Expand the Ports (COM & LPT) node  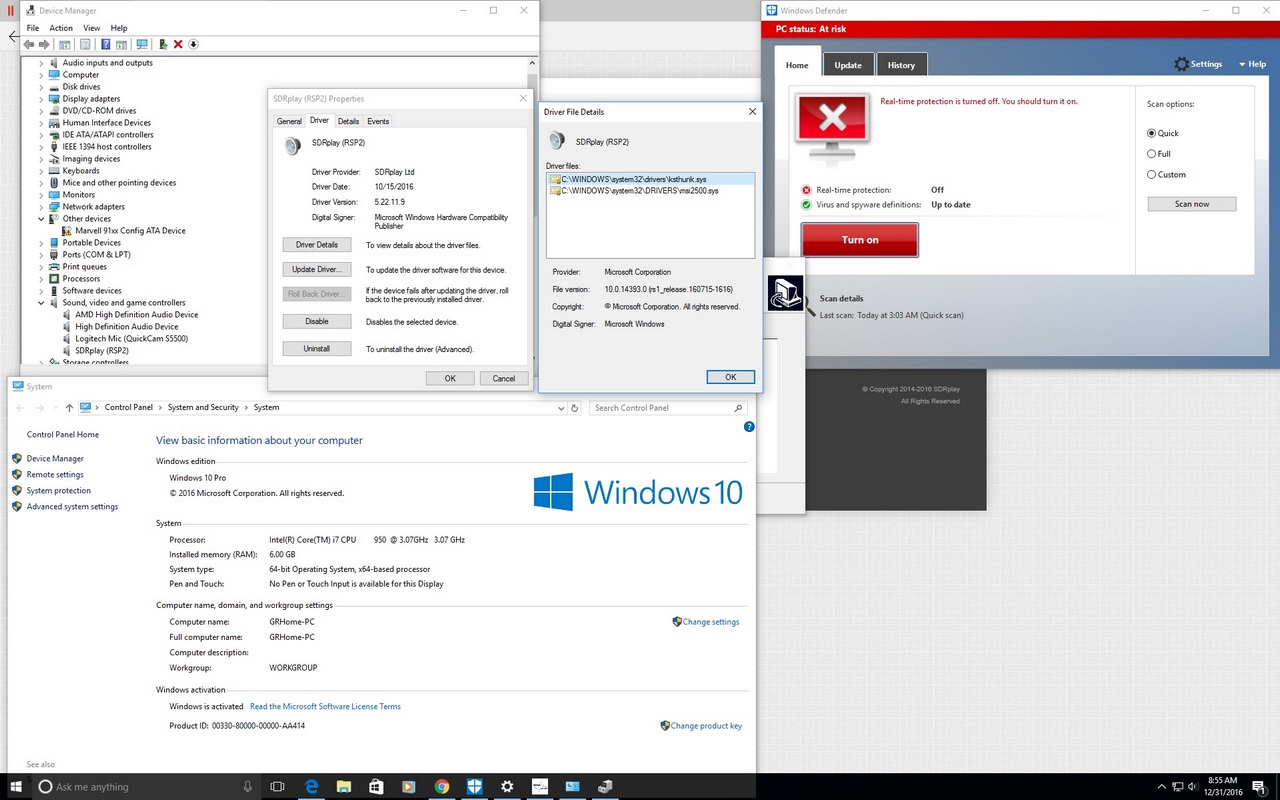click(41, 255)
